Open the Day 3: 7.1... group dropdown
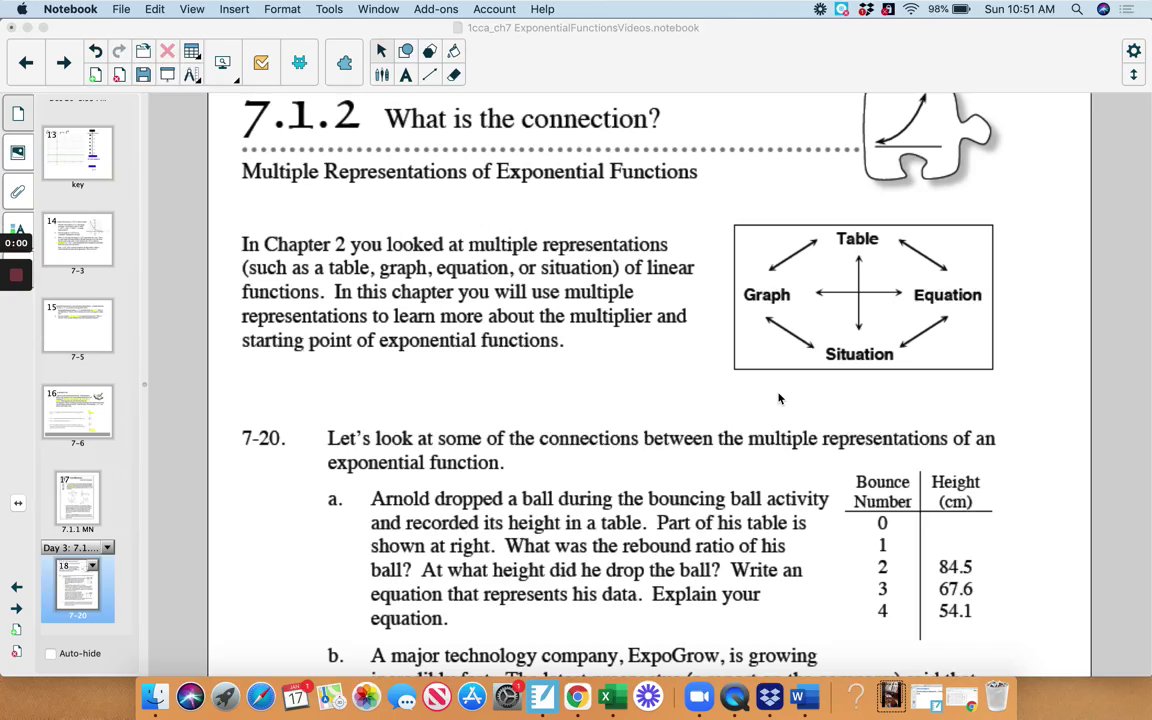This screenshot has height=720, width=1152. (108, 547)
